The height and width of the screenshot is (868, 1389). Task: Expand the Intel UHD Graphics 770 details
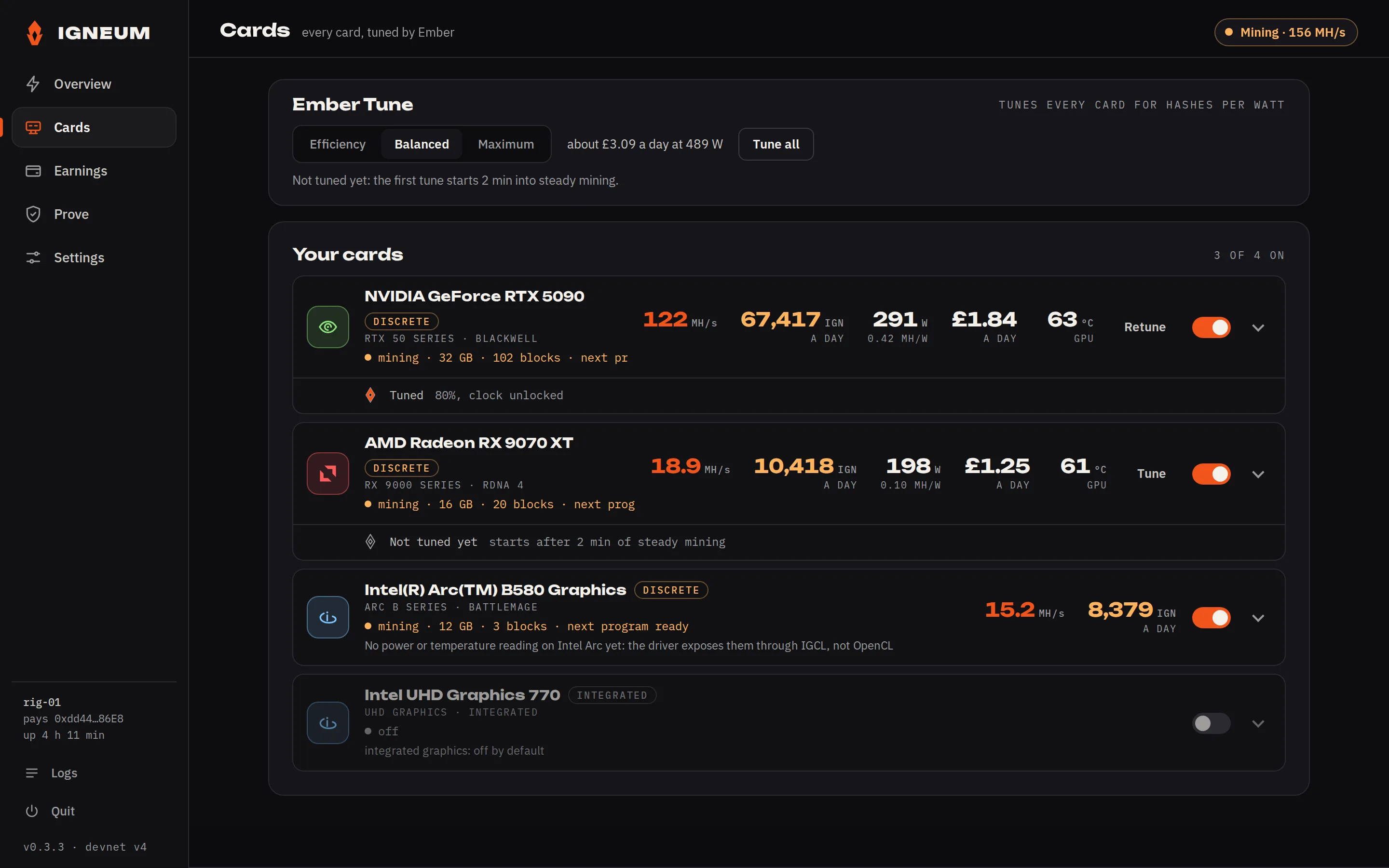click(1258, 724)
